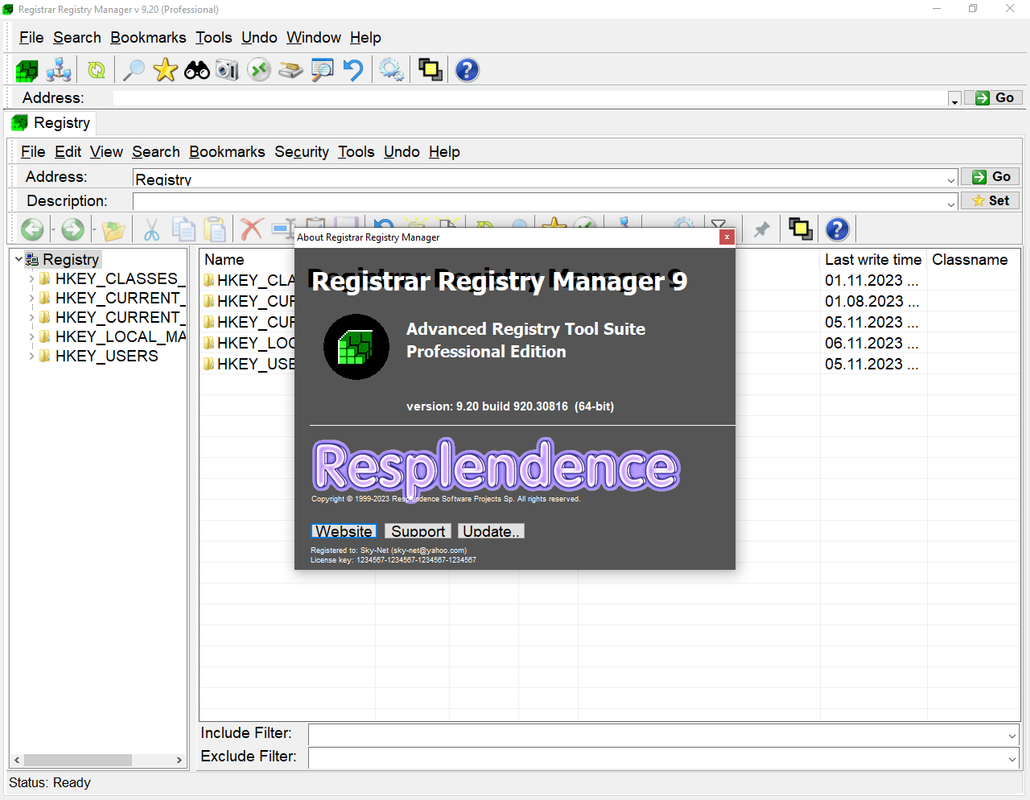Open the Exclude Filter dropdown arrow

click(1012, 759)
